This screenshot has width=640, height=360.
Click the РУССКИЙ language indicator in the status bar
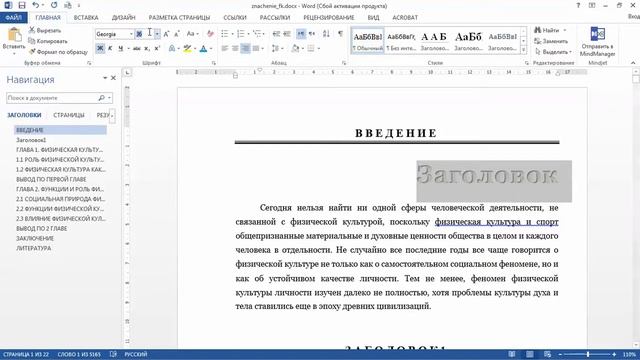[136, 354]
